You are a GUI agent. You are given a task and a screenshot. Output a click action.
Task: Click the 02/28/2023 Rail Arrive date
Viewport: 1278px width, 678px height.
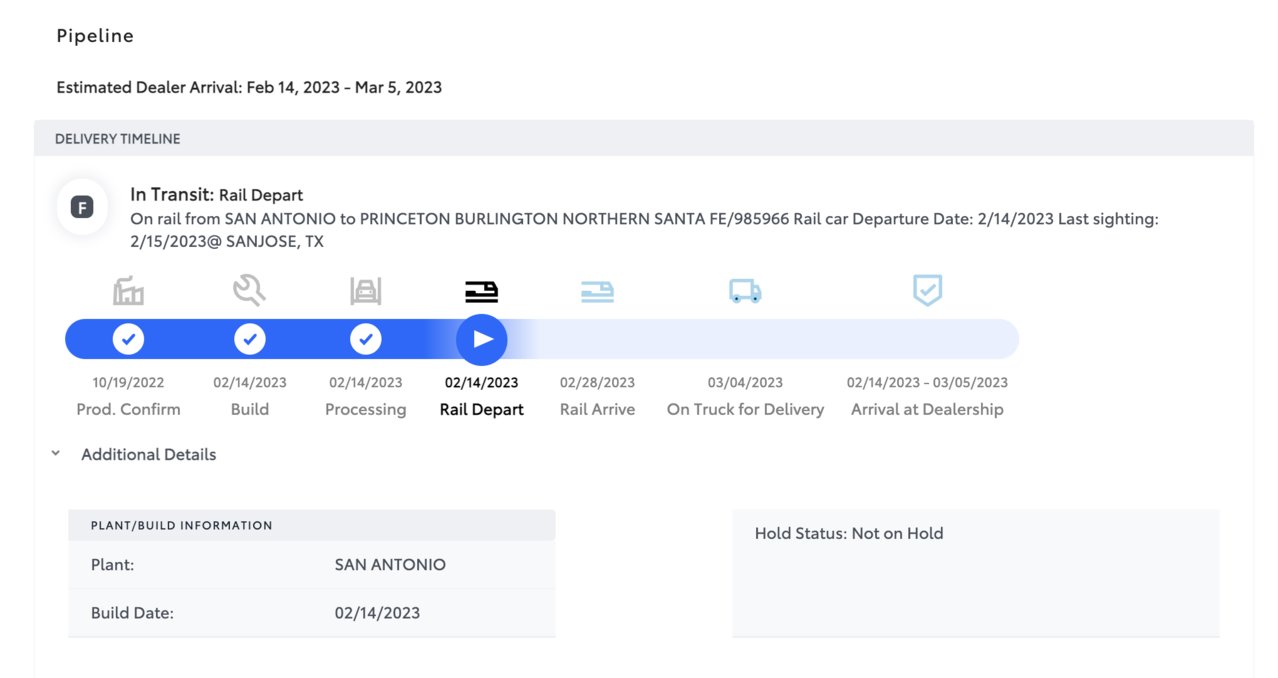(x=598, y=382)
